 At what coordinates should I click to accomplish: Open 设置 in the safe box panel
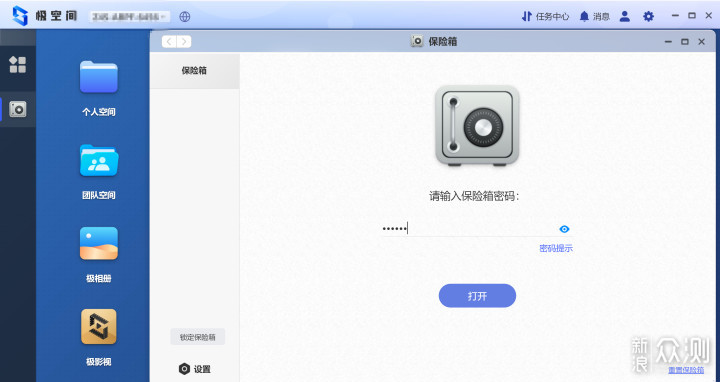tap(195, 369)
